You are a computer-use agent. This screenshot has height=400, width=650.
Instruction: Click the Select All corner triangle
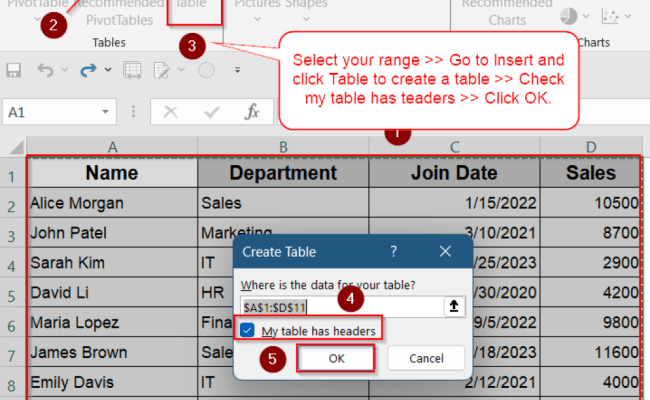tap(17, 147)
